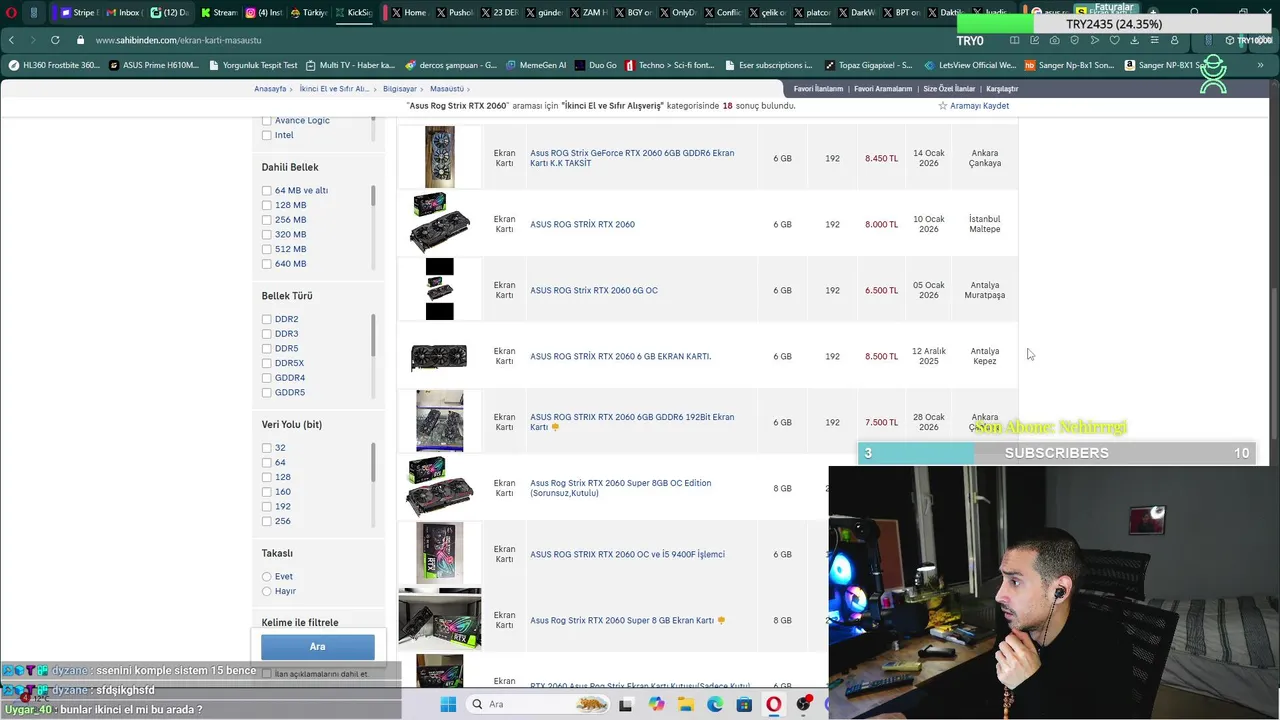Screen dimensions: 1280x720
Task: Open Microsoft Store from the taskbar
Action: coord(744,704)
